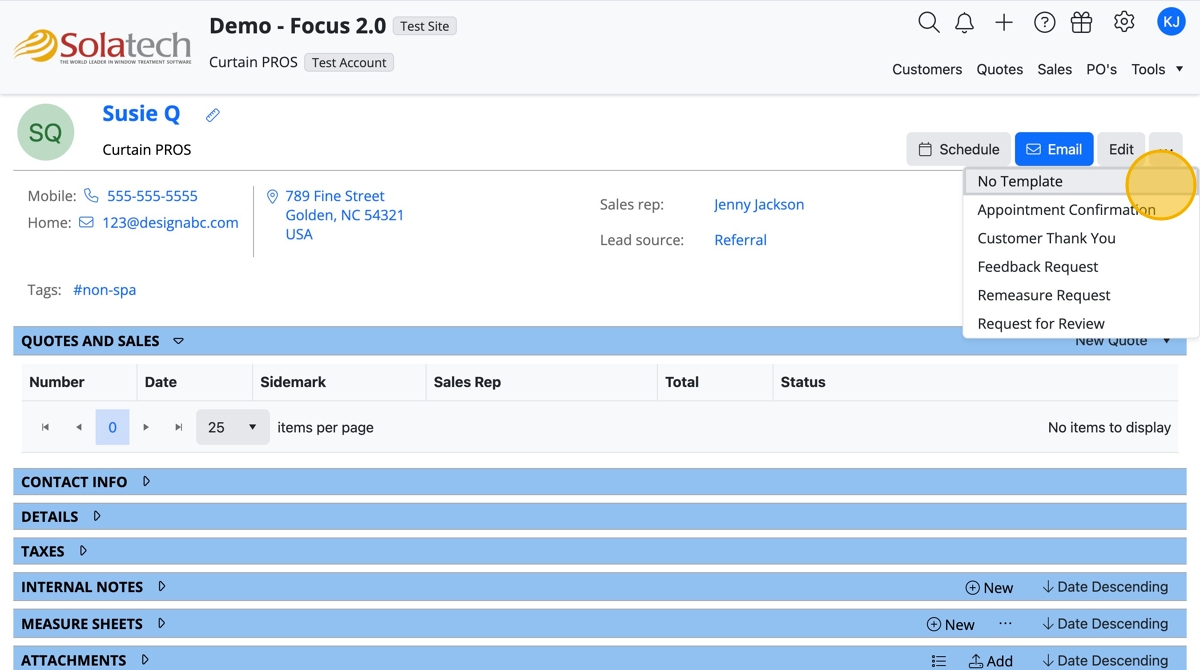The image size is (1200, 670).
Task: Open the help question mark icon
Action: [x=1044, y=22]
